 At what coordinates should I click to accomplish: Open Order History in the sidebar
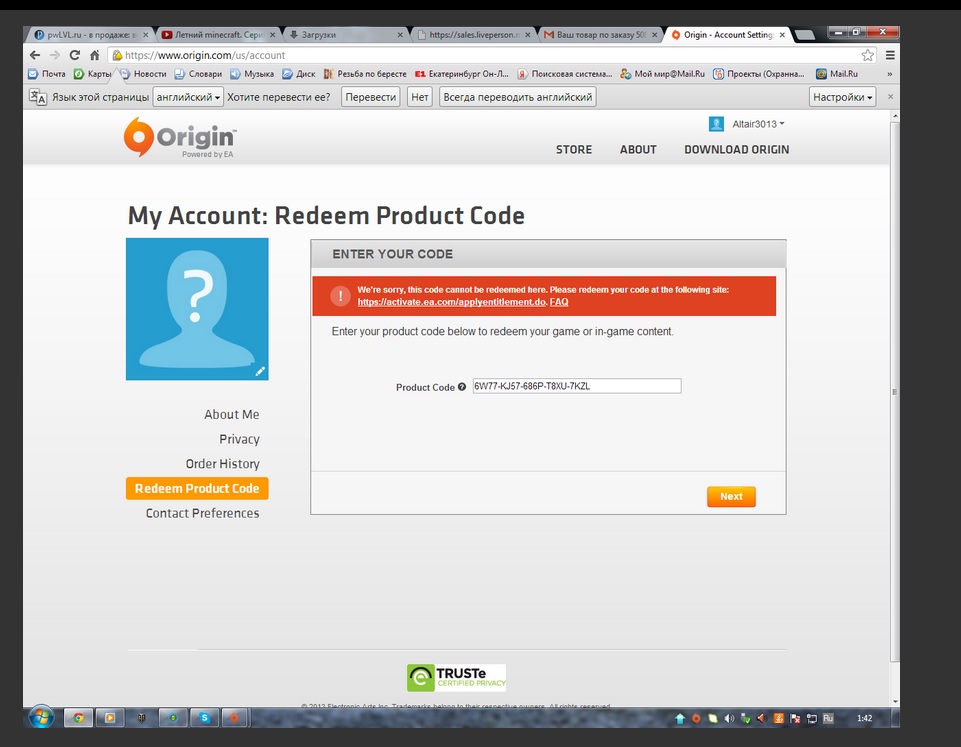(x=222, y=464)
